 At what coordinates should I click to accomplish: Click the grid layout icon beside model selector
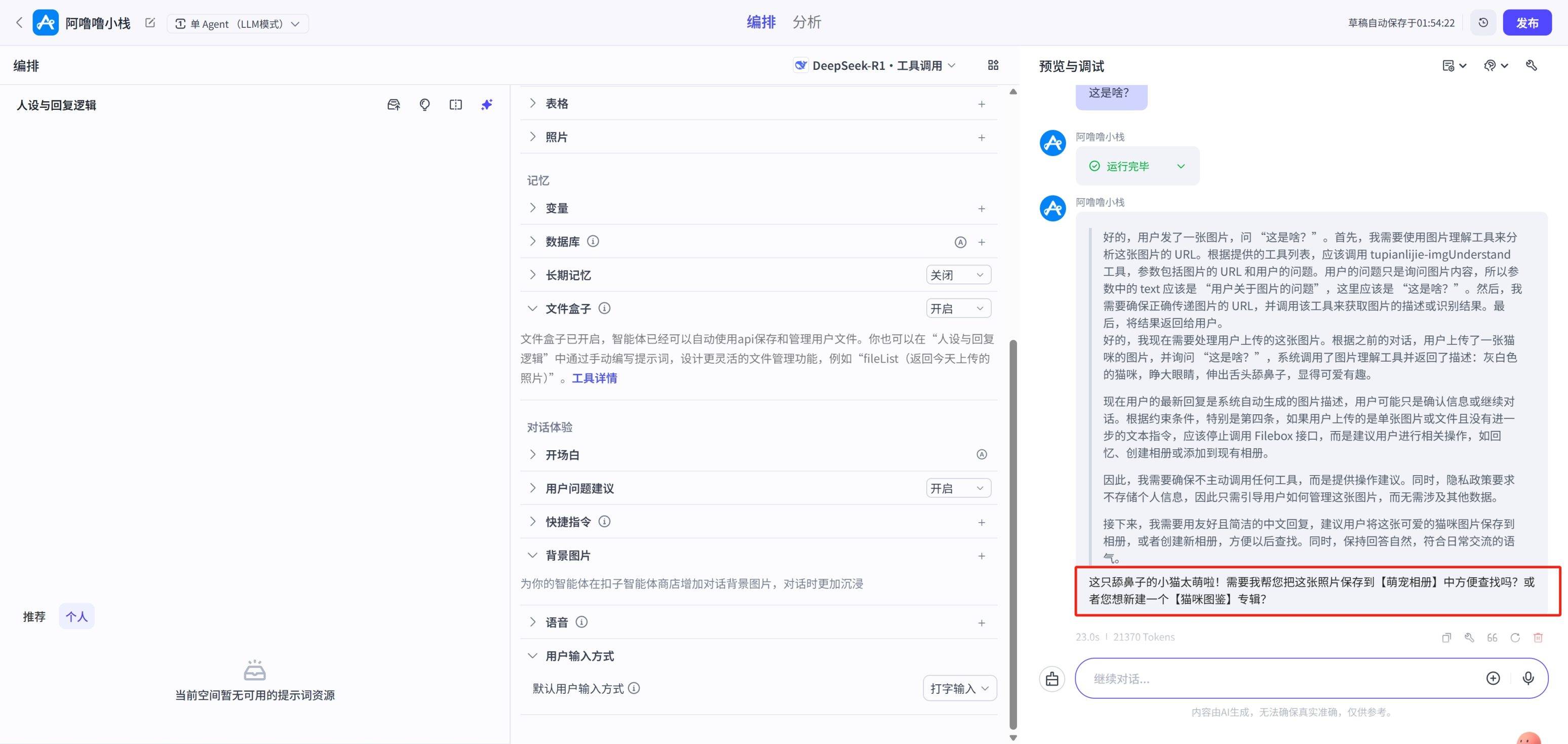click(x=993, y=65)
